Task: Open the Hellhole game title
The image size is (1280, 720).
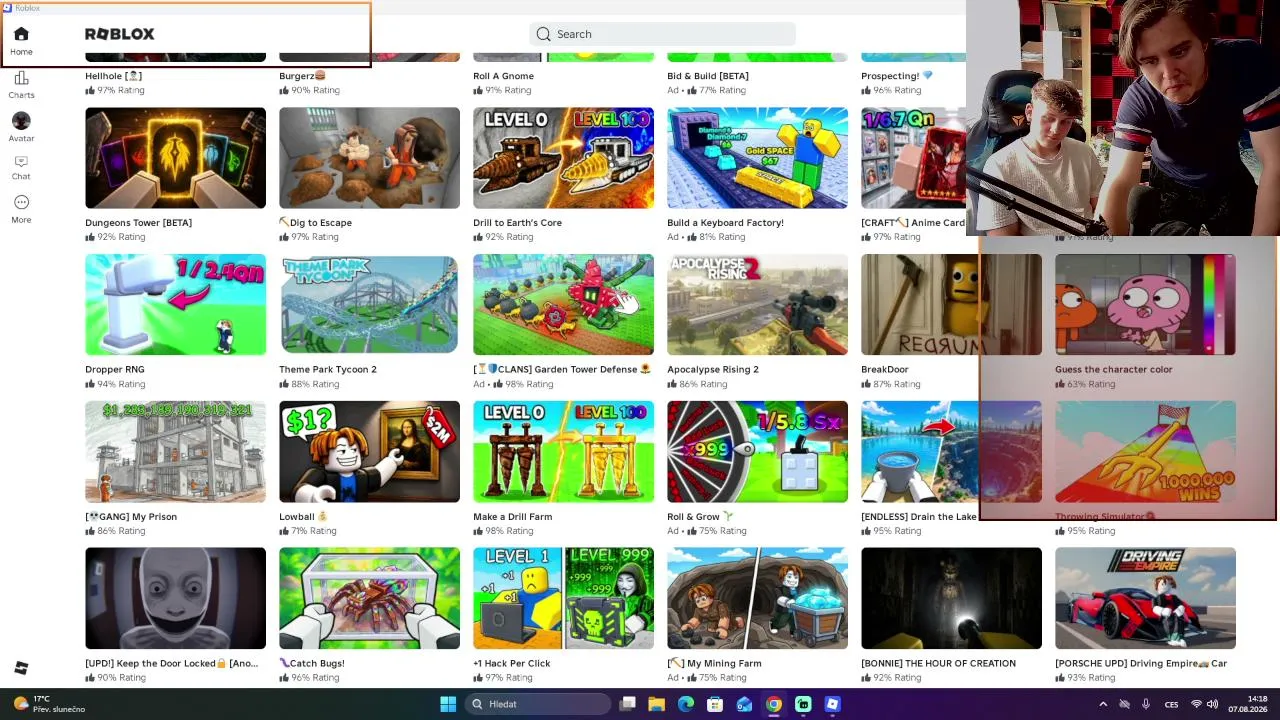Action: [113, 76]
